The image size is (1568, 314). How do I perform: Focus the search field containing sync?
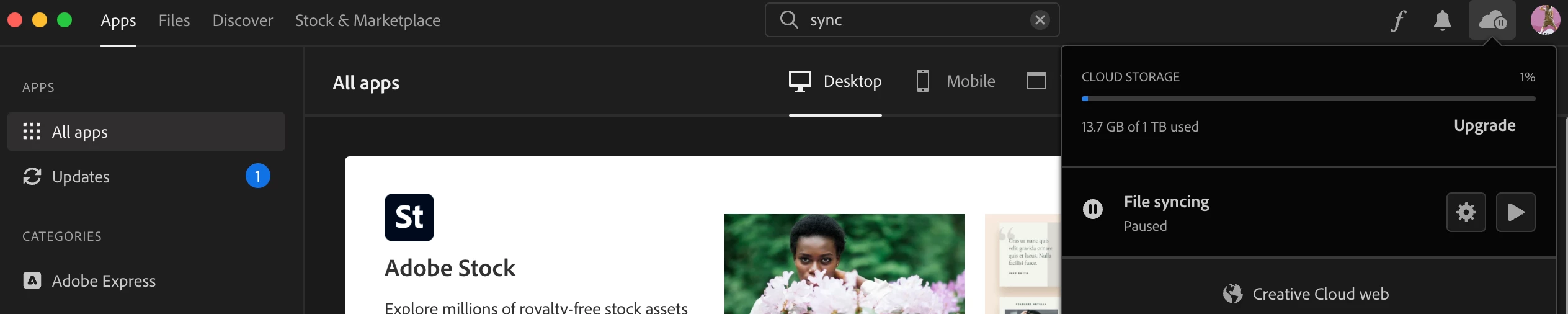(x=912, y=20)
